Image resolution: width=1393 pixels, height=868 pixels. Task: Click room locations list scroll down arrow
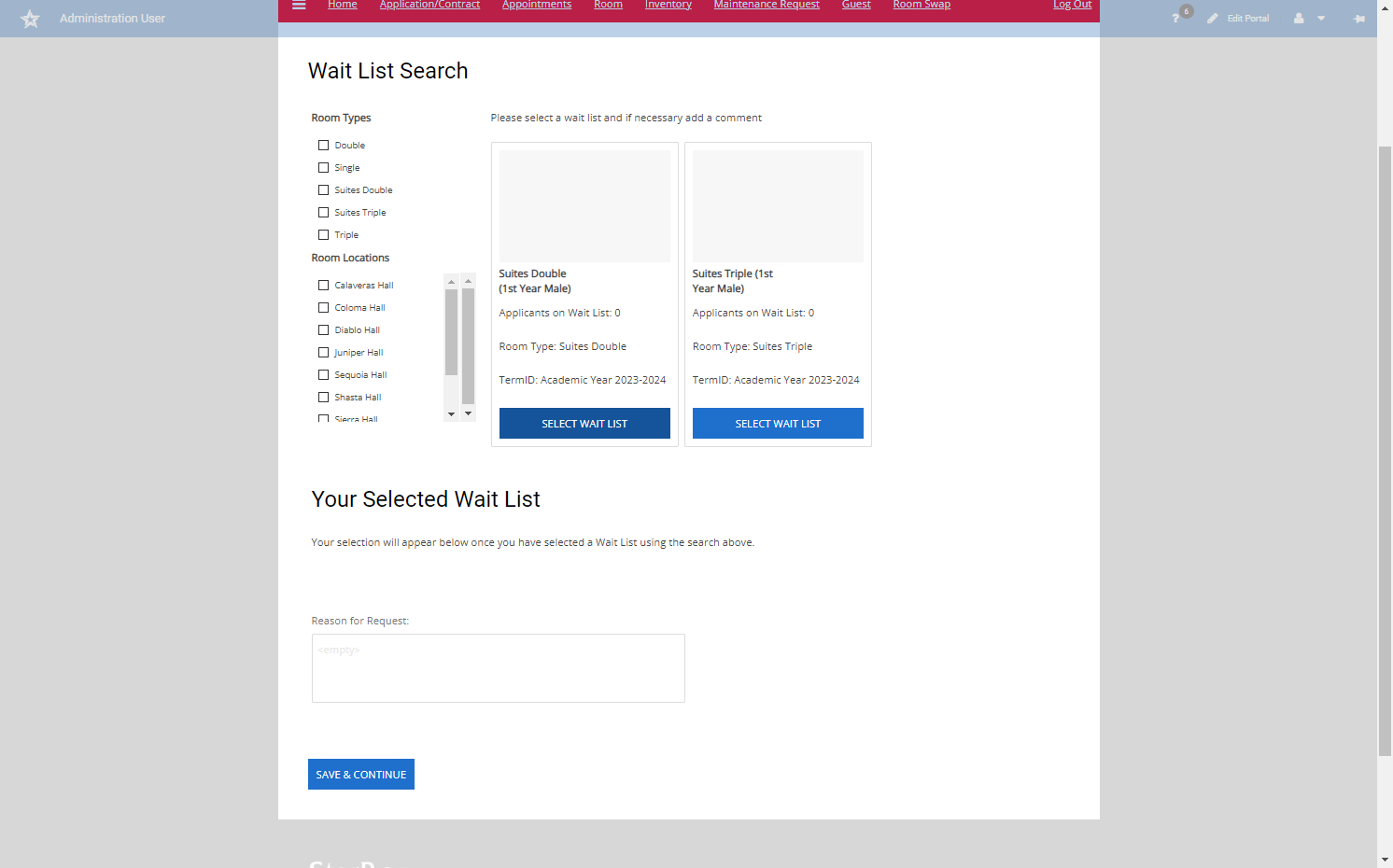click(x=452, y=413)
